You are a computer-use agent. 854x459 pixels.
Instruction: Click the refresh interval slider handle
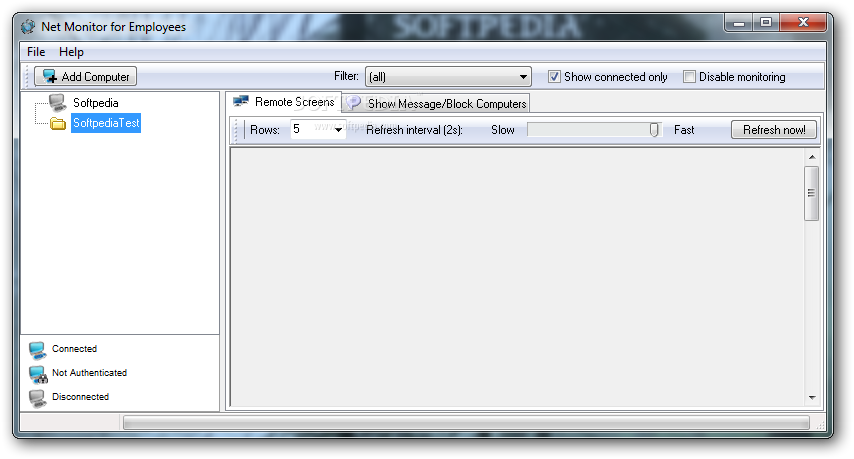[x=654, y=130]
